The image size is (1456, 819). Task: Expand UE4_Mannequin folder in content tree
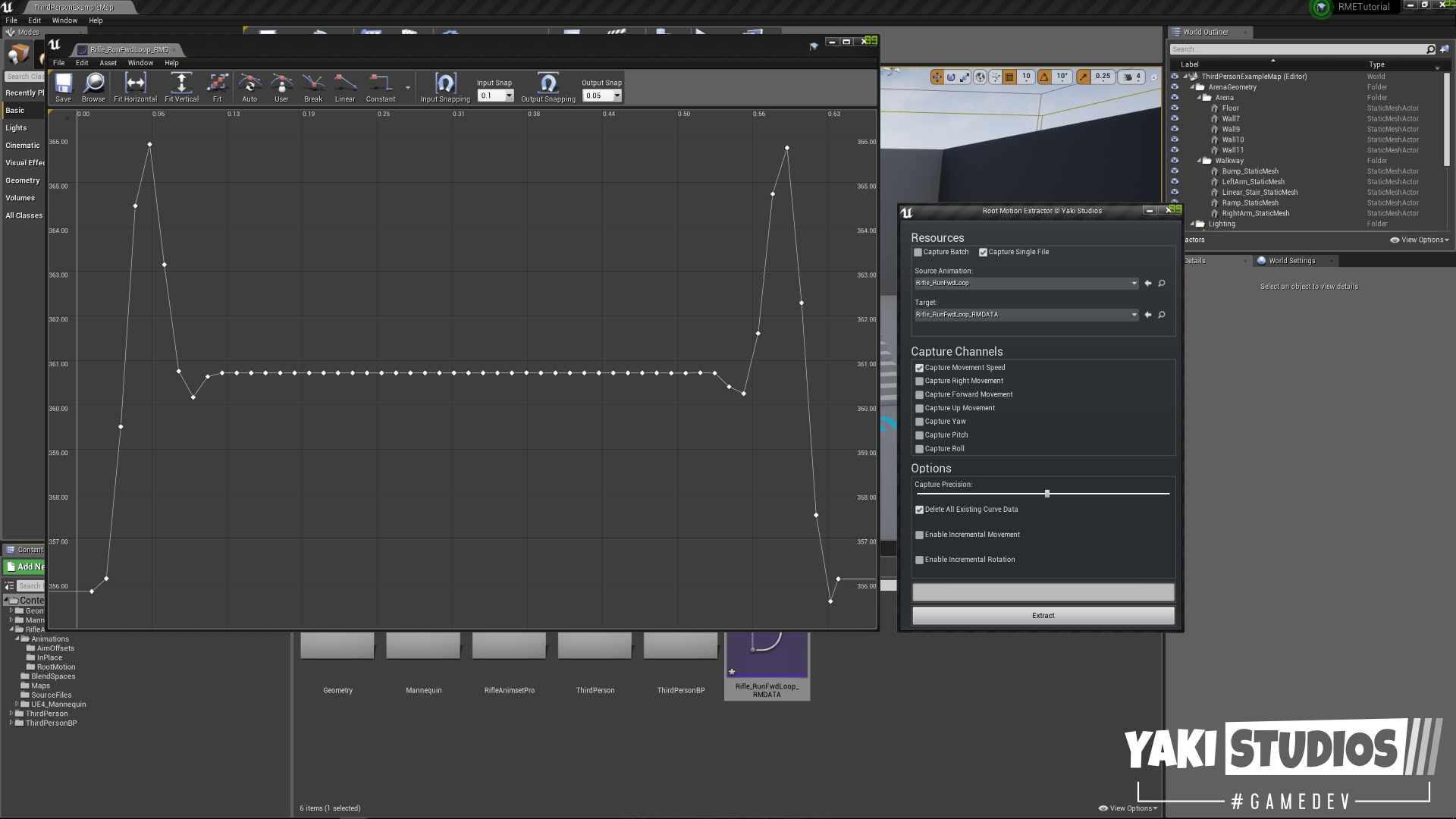[17, 704]
